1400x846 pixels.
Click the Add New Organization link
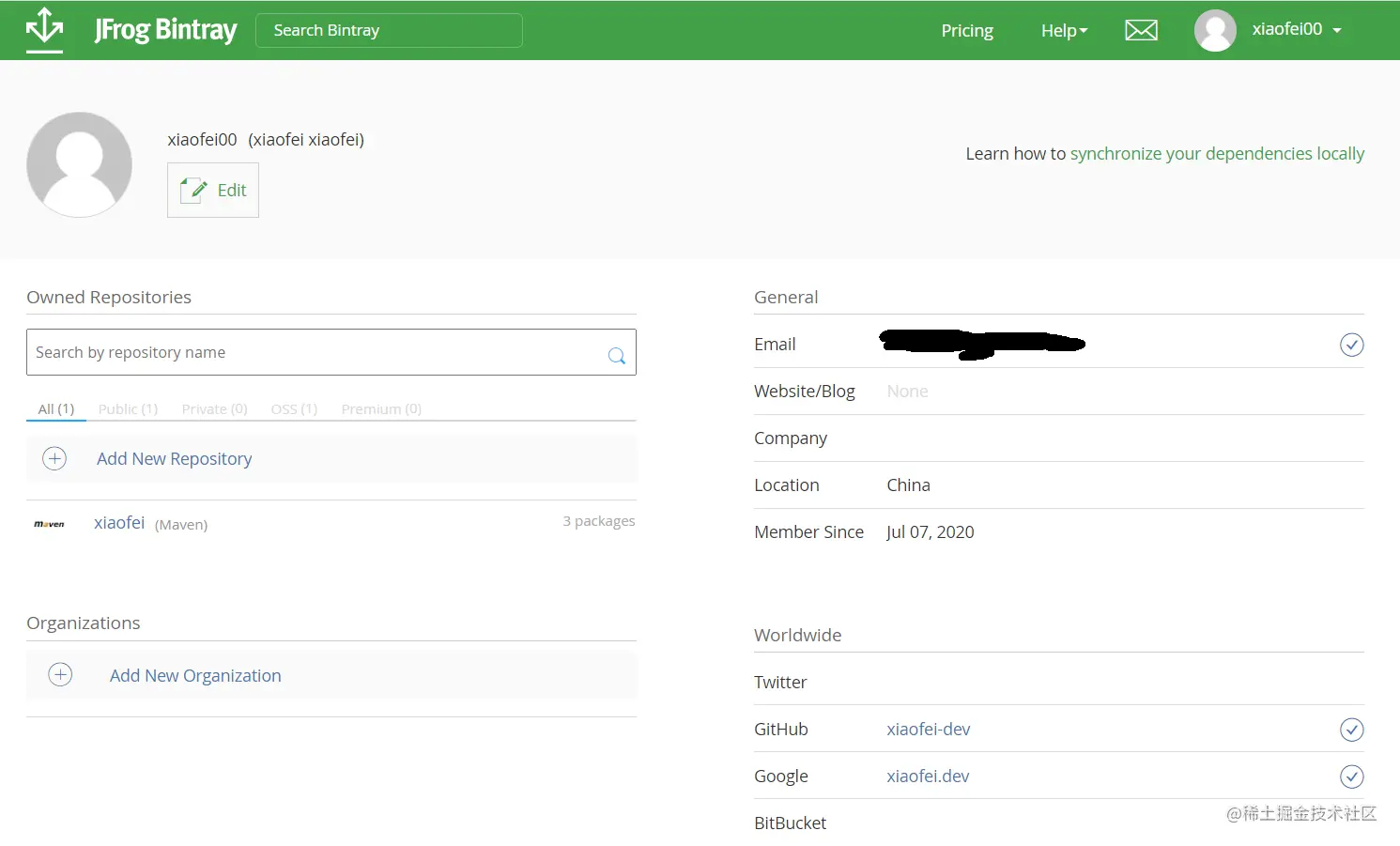click(x=195, y=675)
